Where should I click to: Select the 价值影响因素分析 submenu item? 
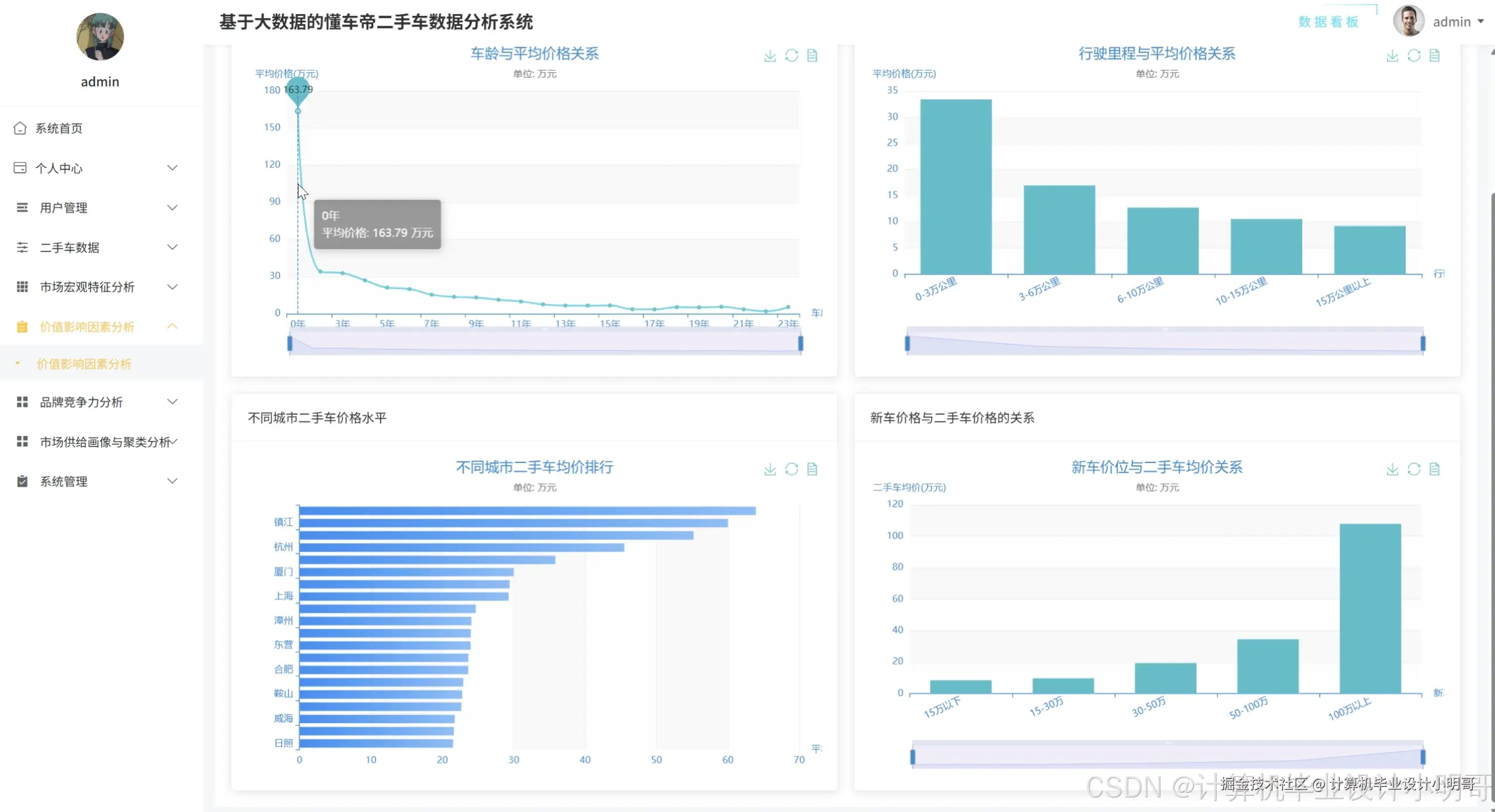[x=84, y=364]
